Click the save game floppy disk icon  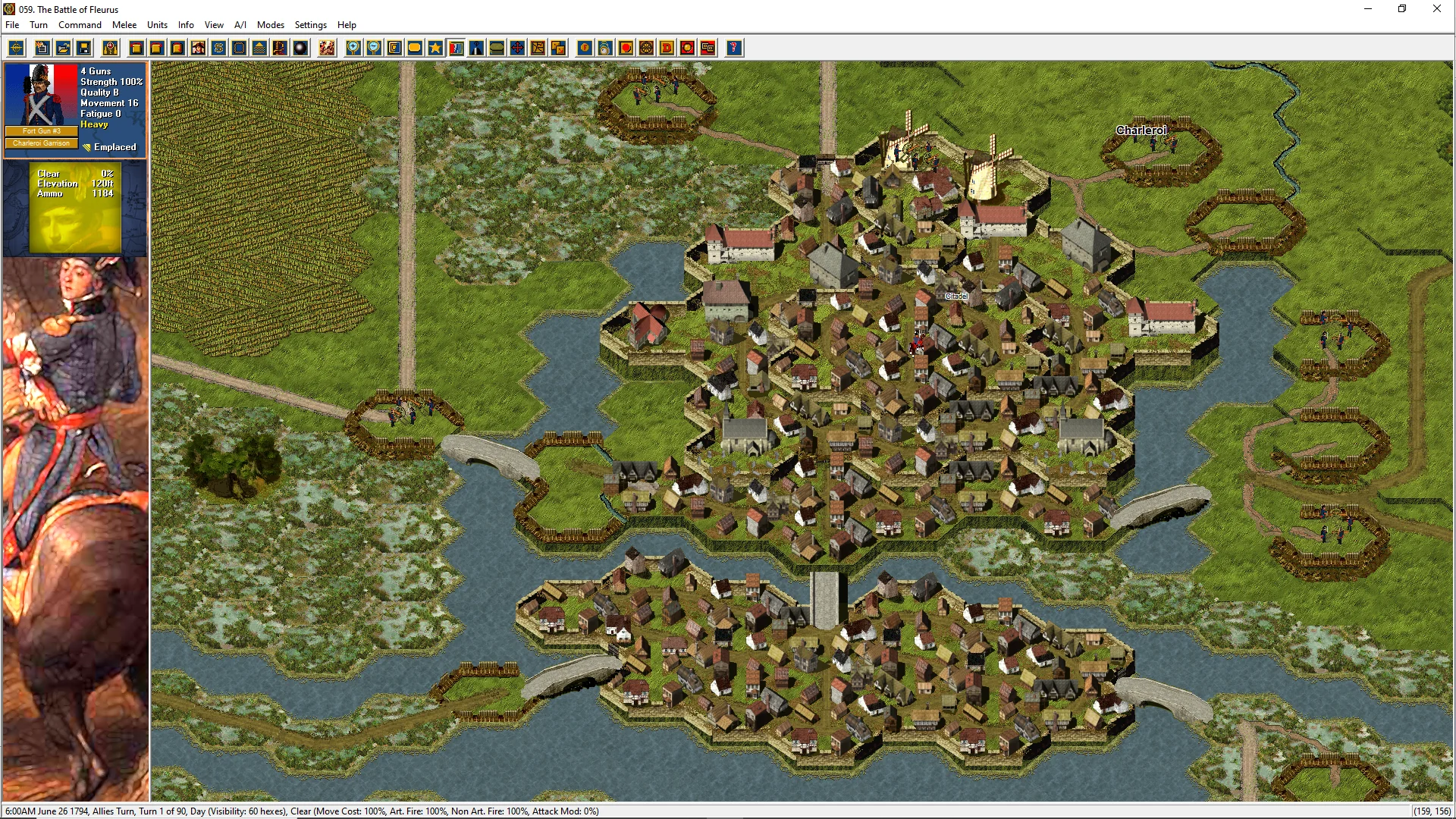(x=84, y=49)
